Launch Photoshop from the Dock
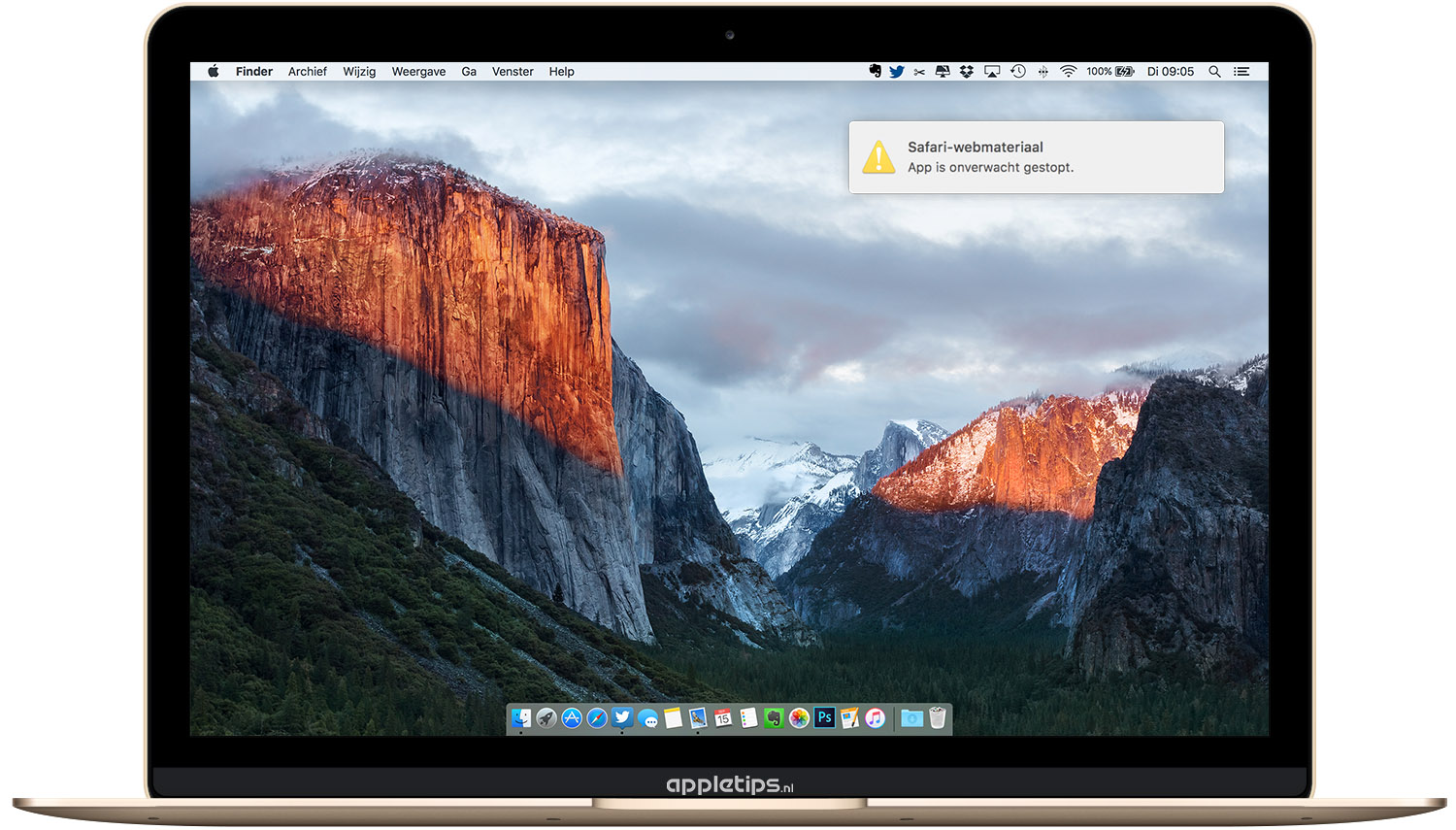The image size is (1456, 830). coord(824,718)
